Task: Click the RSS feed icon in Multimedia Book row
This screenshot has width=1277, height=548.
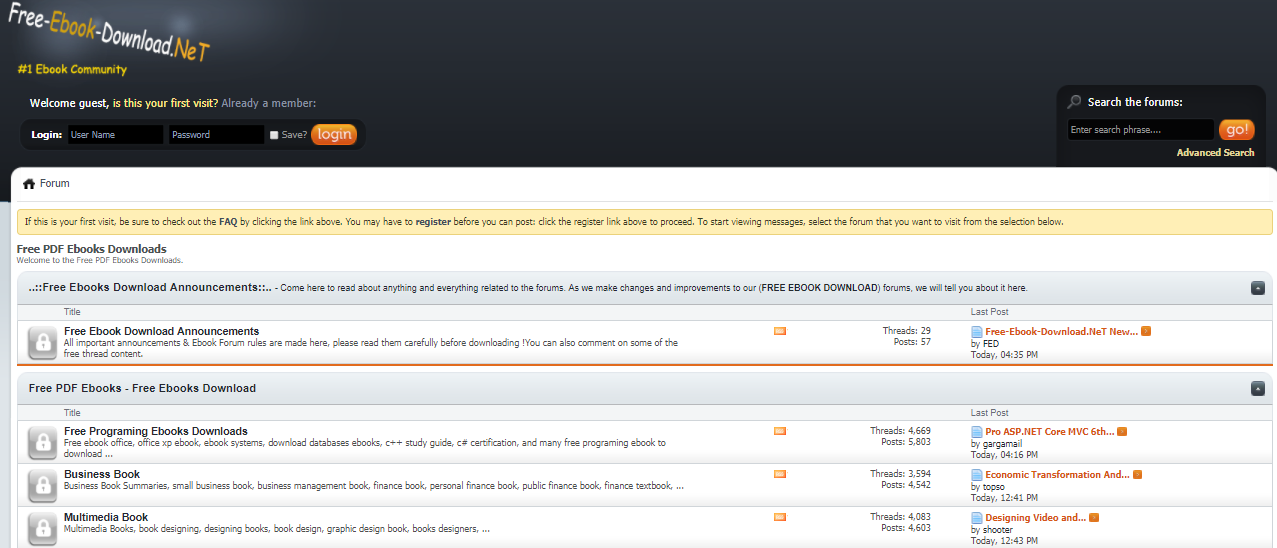Action: pyautogui.click(x=780, y=517)
